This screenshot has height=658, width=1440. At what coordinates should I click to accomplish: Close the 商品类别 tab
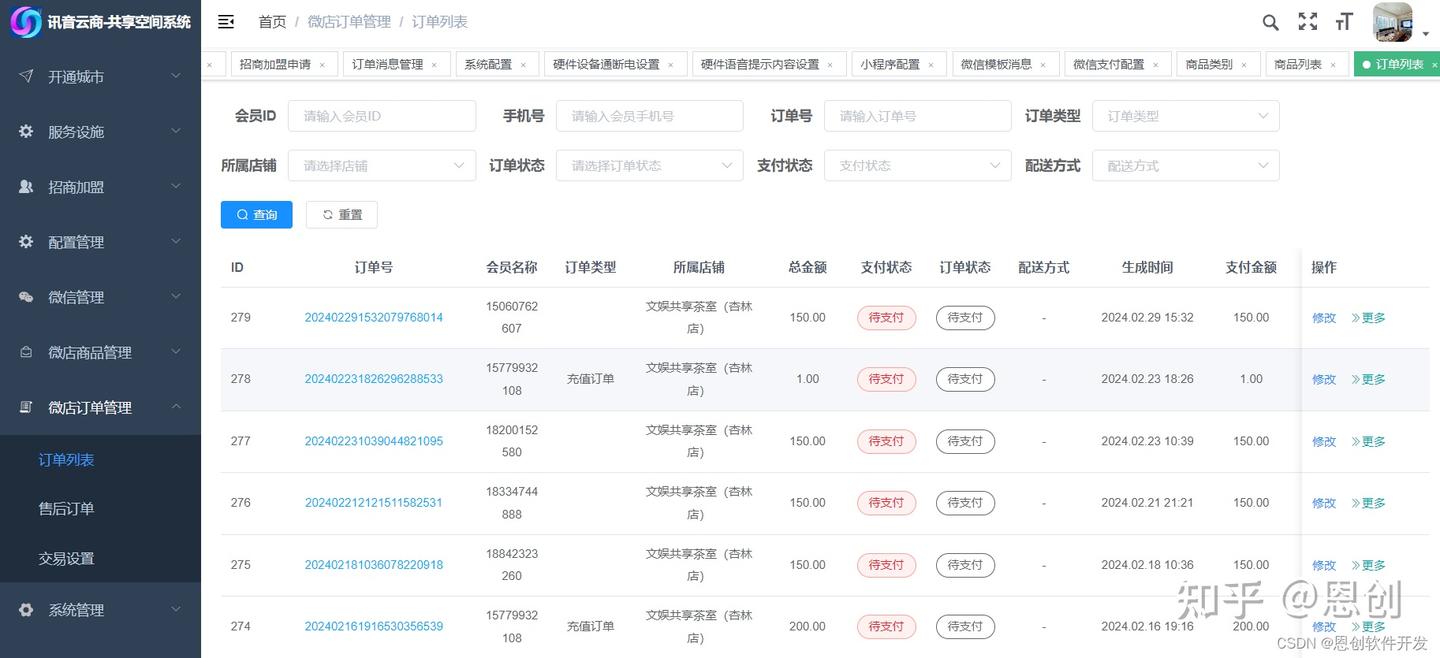(x=1244, y=65)
